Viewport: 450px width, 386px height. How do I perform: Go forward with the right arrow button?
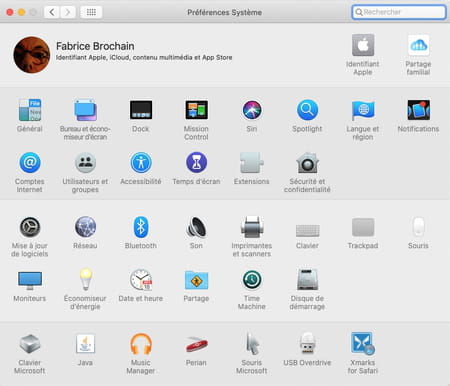point(68,12)
